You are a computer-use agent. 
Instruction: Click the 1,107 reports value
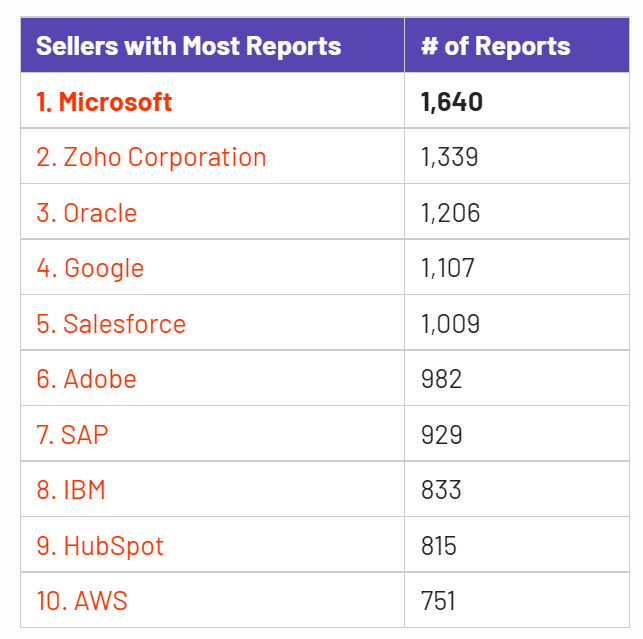(x=448, y=269)
